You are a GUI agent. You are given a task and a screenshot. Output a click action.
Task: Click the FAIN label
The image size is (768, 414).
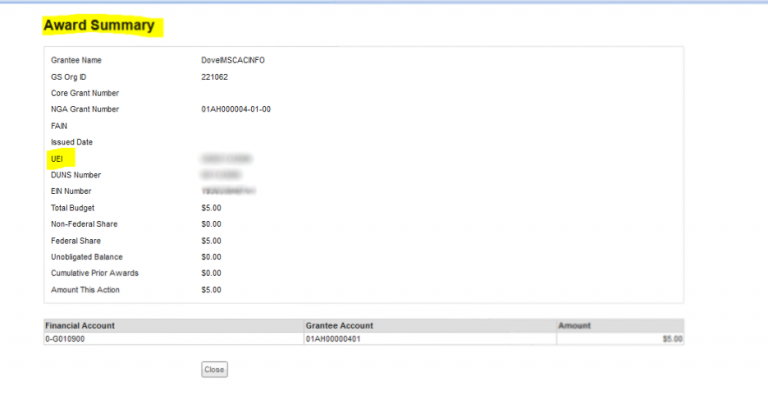59,126
